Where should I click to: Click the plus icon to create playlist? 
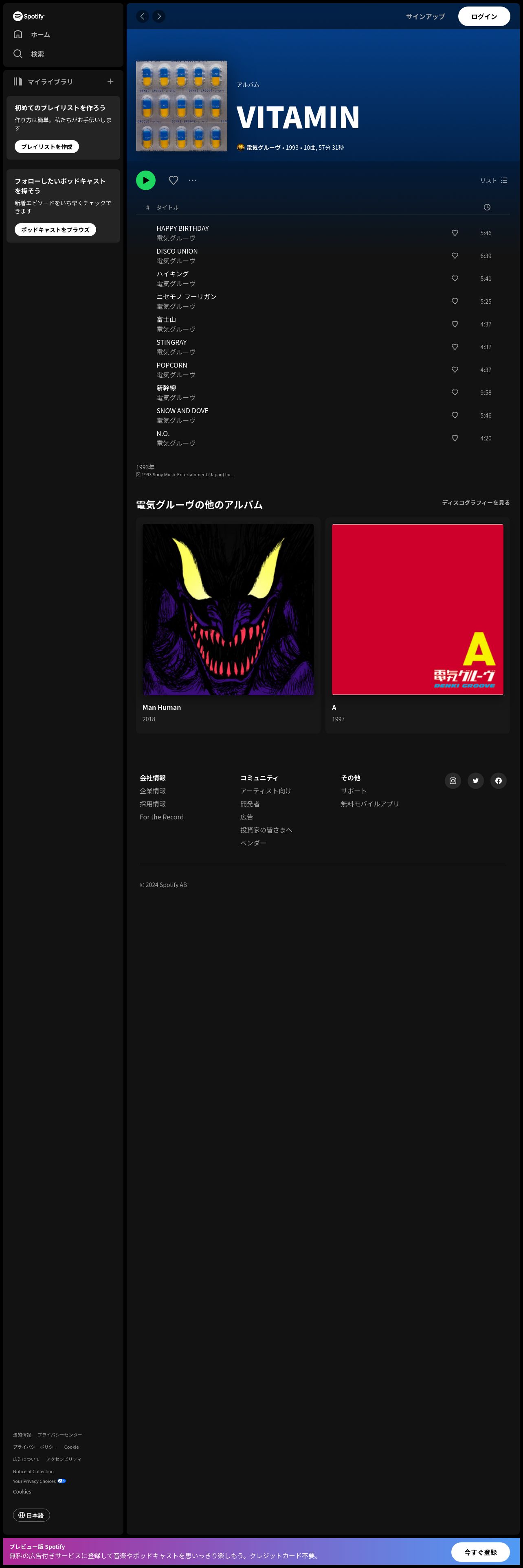(110, 81)
